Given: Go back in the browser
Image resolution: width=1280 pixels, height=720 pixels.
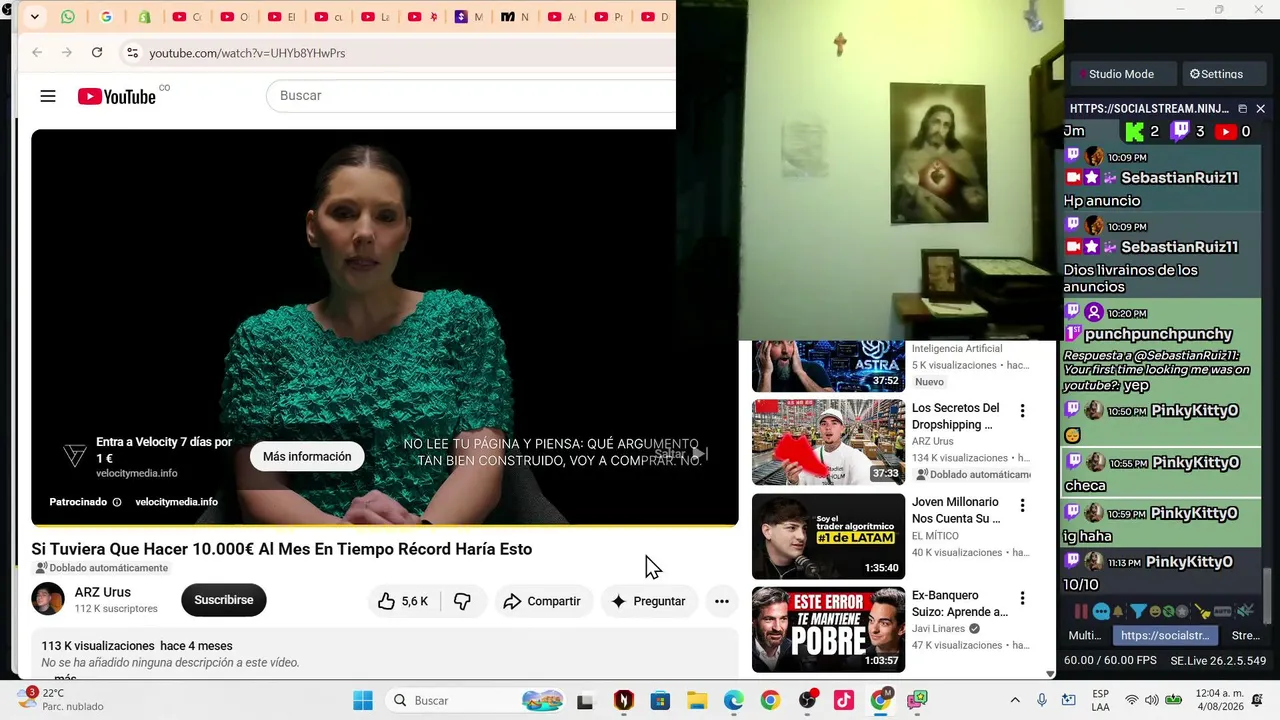Looking at the screenshot, I should click(x=37, y=52).
